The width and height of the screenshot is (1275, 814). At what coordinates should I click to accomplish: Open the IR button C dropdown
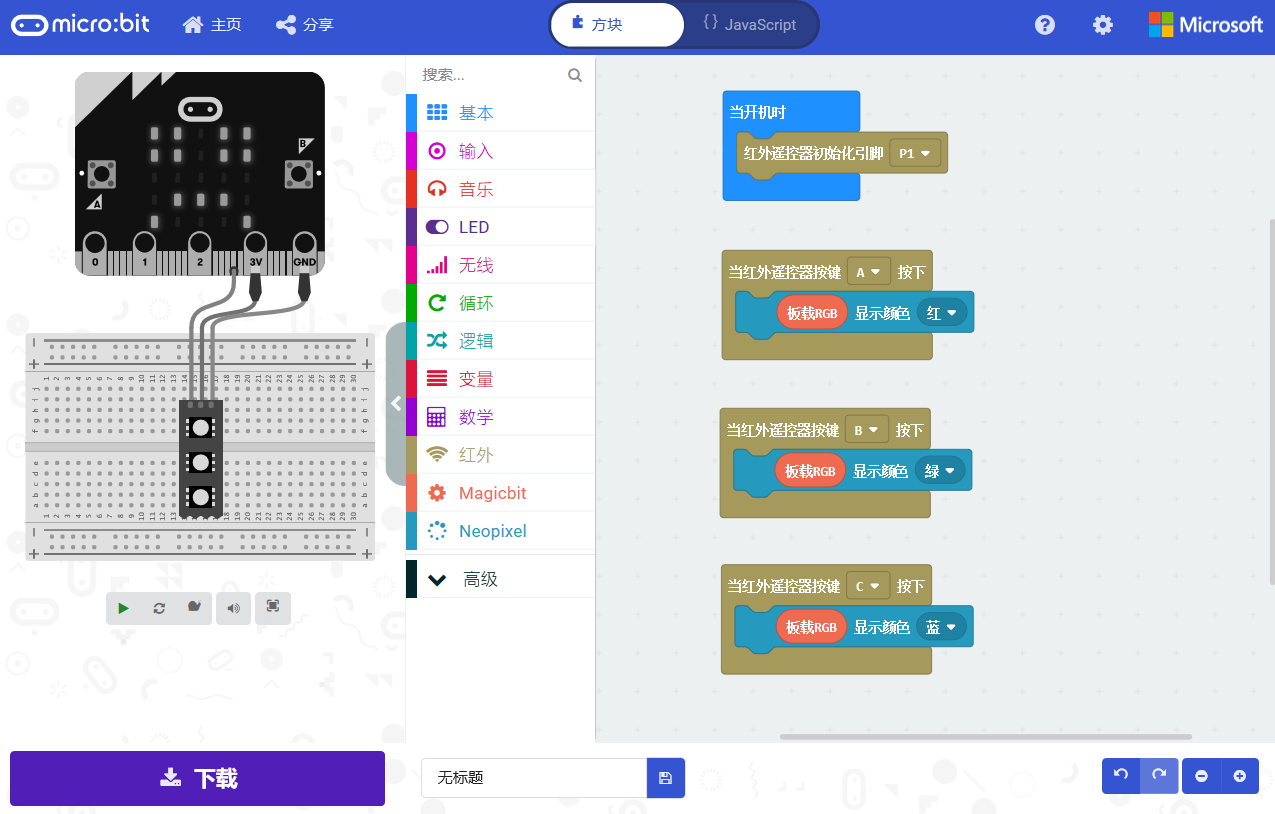867,586
